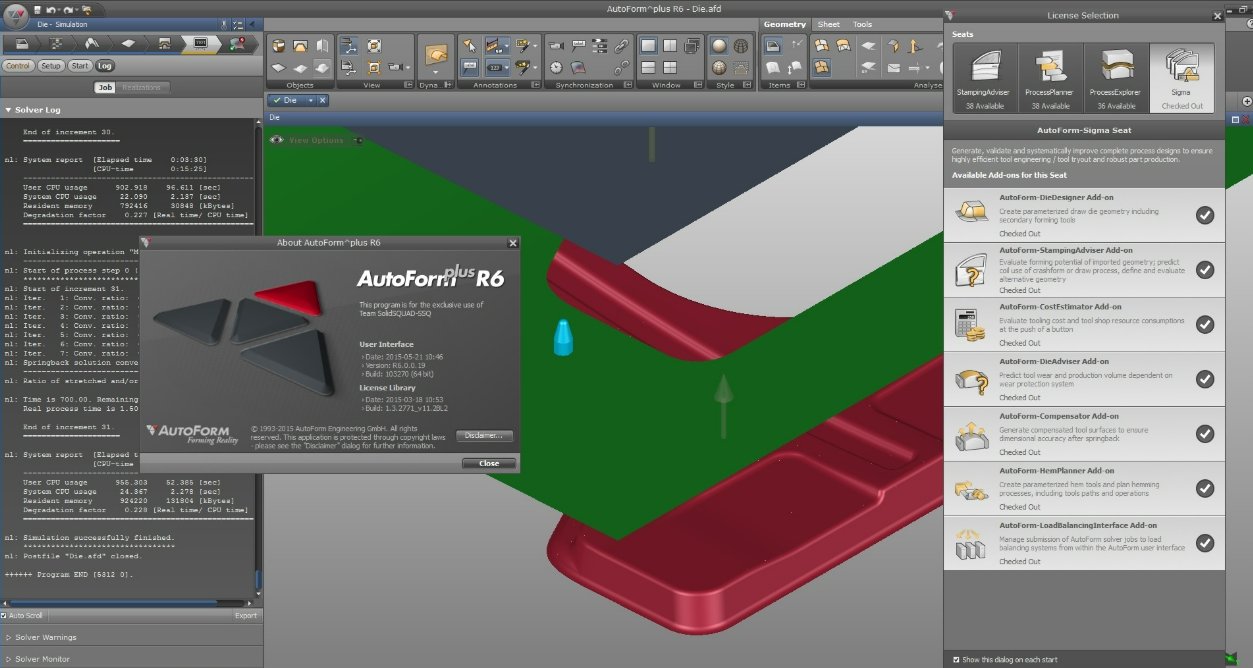The image size is (1253, 668).
Task: Toggle AutoForm-Compensator Add-on checkmark
Action: [1205, 433]
